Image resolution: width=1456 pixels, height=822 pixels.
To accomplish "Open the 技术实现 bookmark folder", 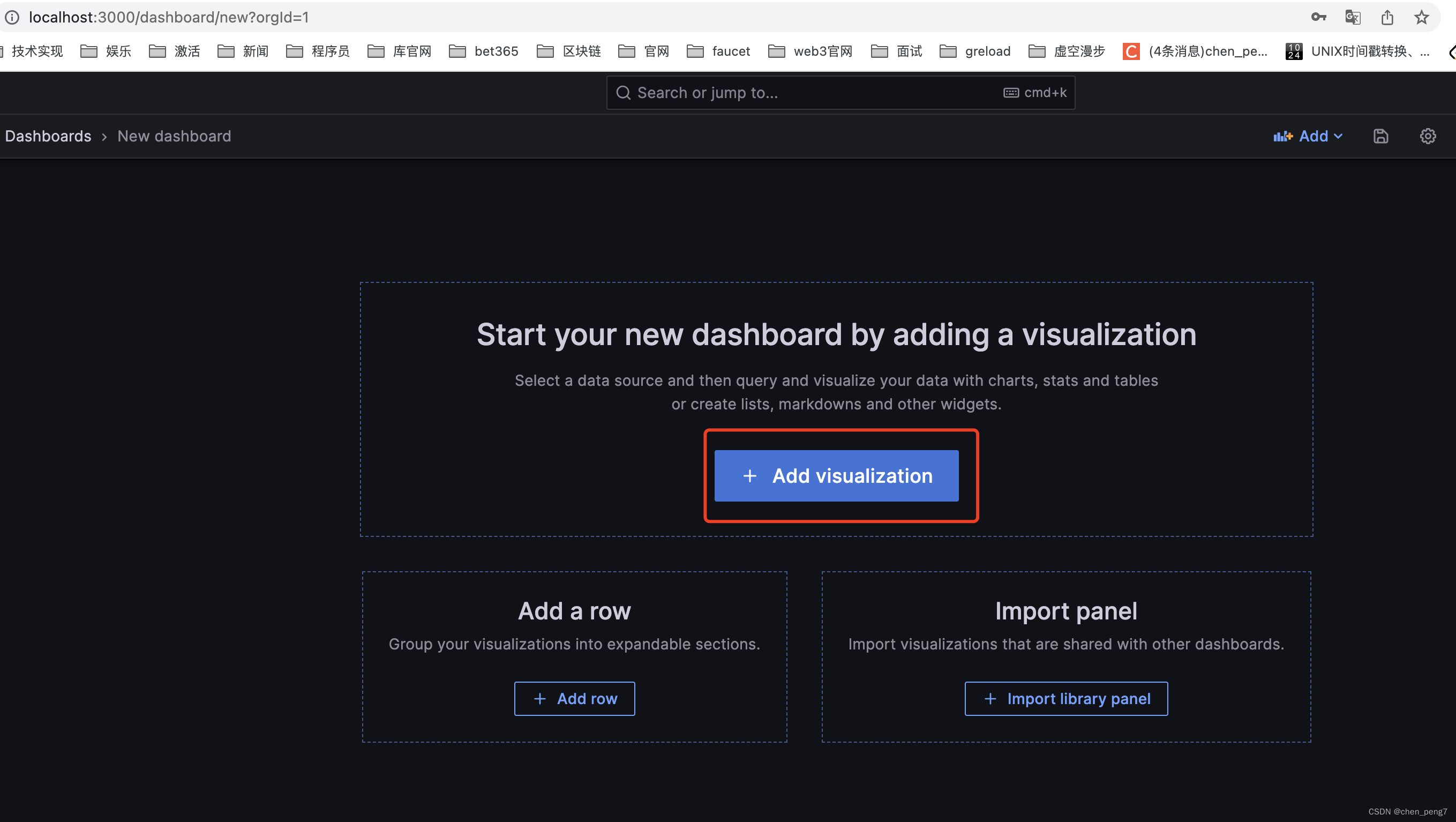I will 32,51.
